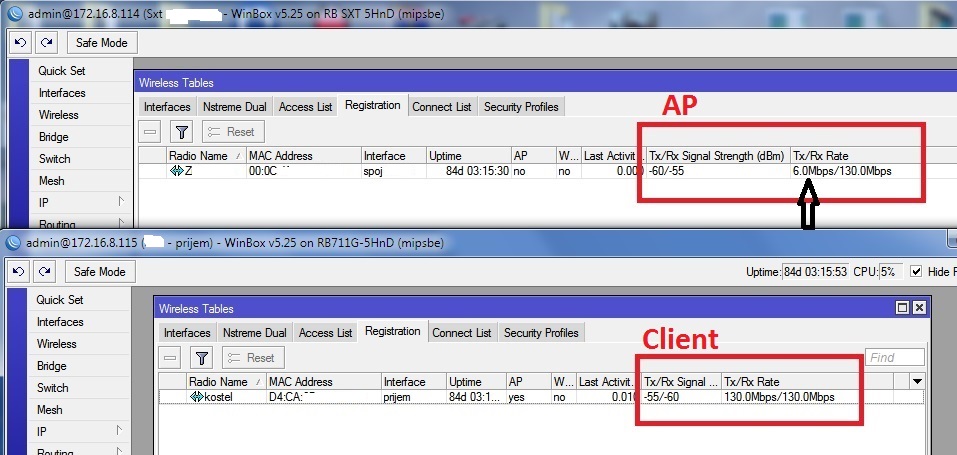
Task: Click Reset button in top Wireless Tables
Action: 233,131
